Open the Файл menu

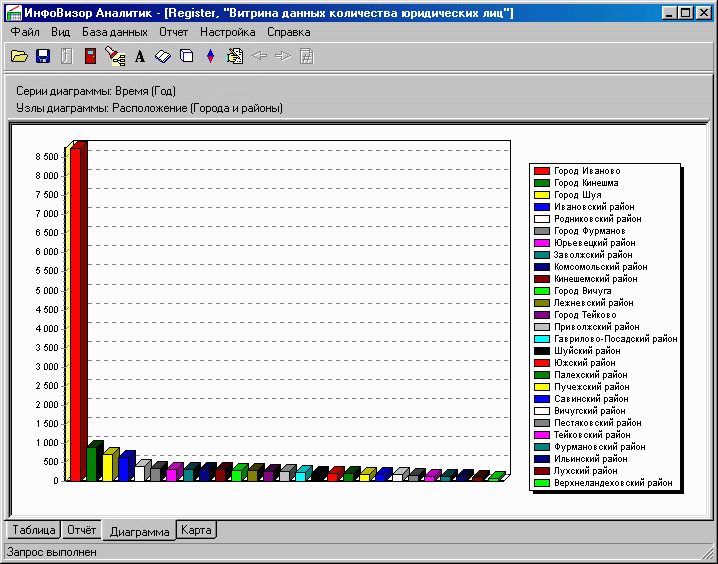25,32
